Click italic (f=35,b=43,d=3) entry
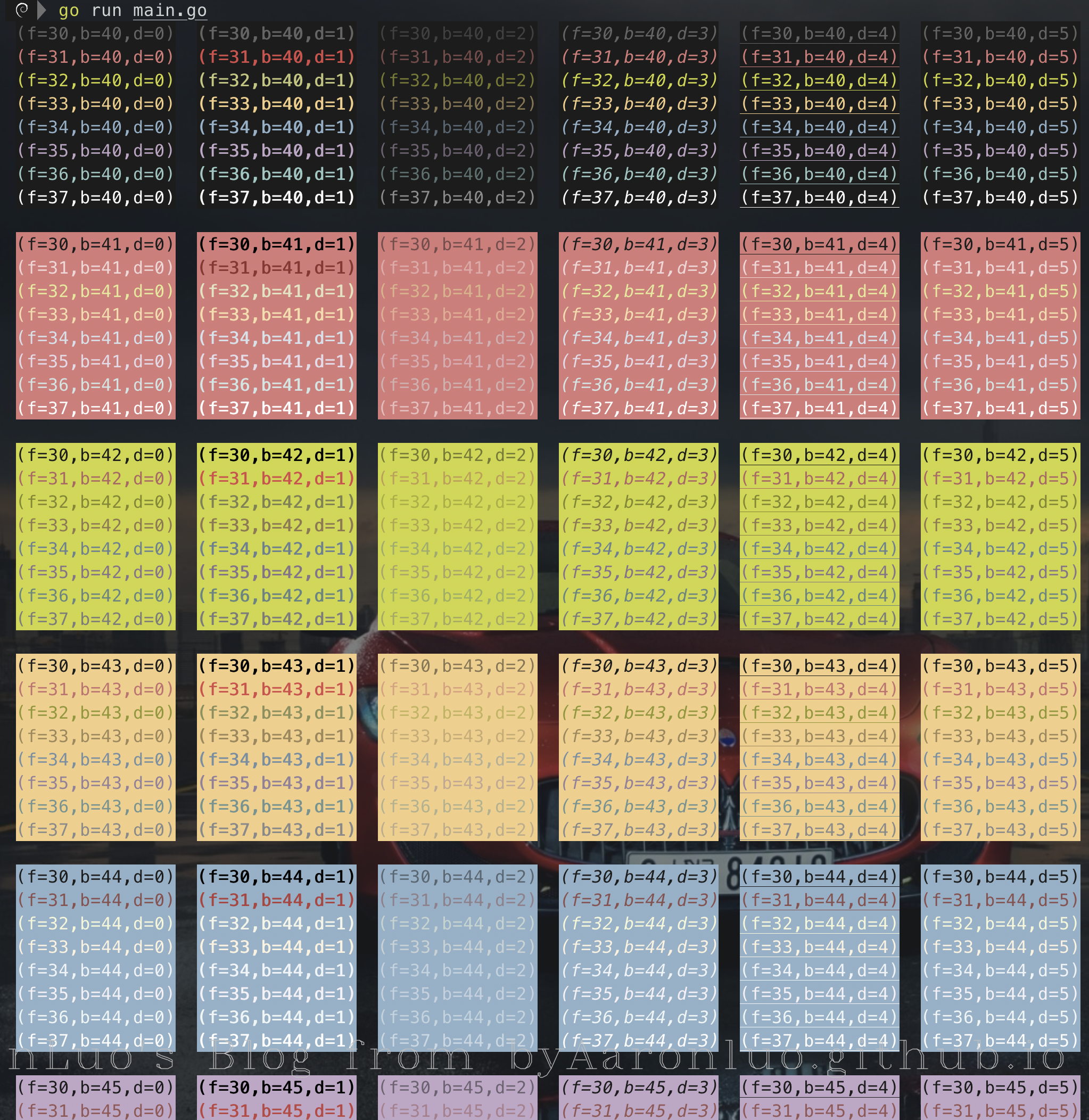 [638, 783]
